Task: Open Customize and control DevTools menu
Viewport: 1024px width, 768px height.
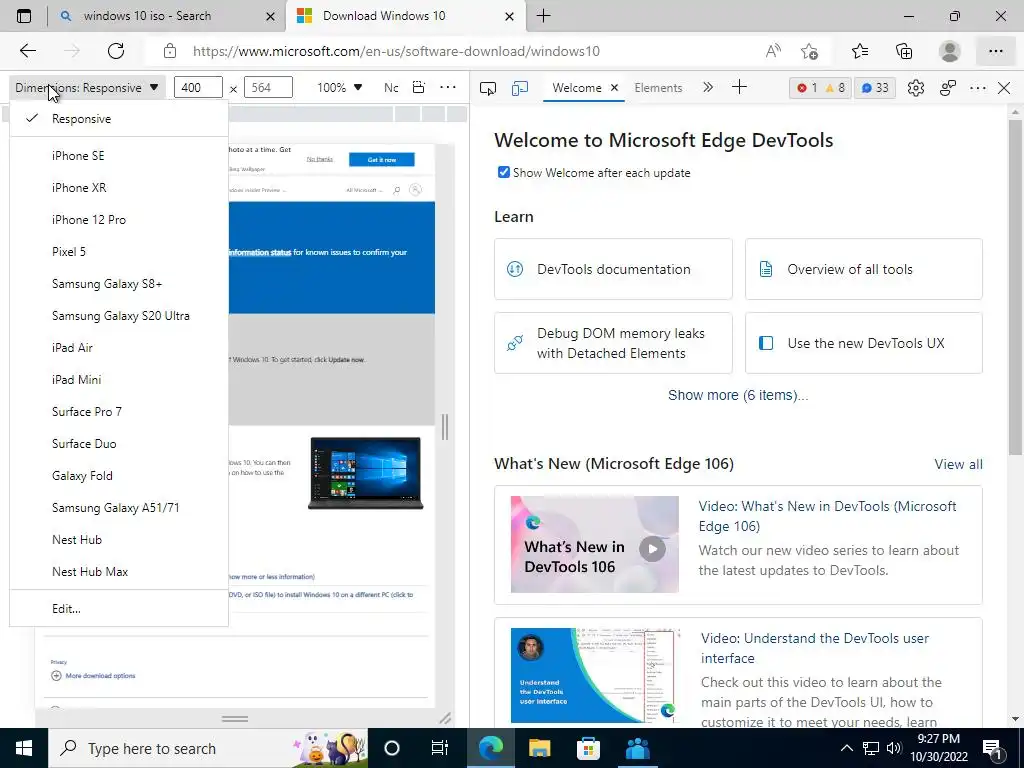Action: pos(978,88)
